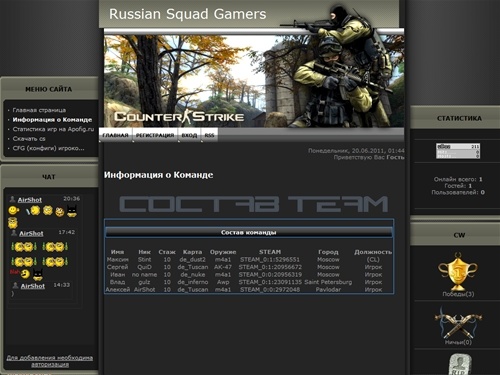Open Статистика игр на Apofig.ru link
Viewport: 500px width, 375px height.
53,129
